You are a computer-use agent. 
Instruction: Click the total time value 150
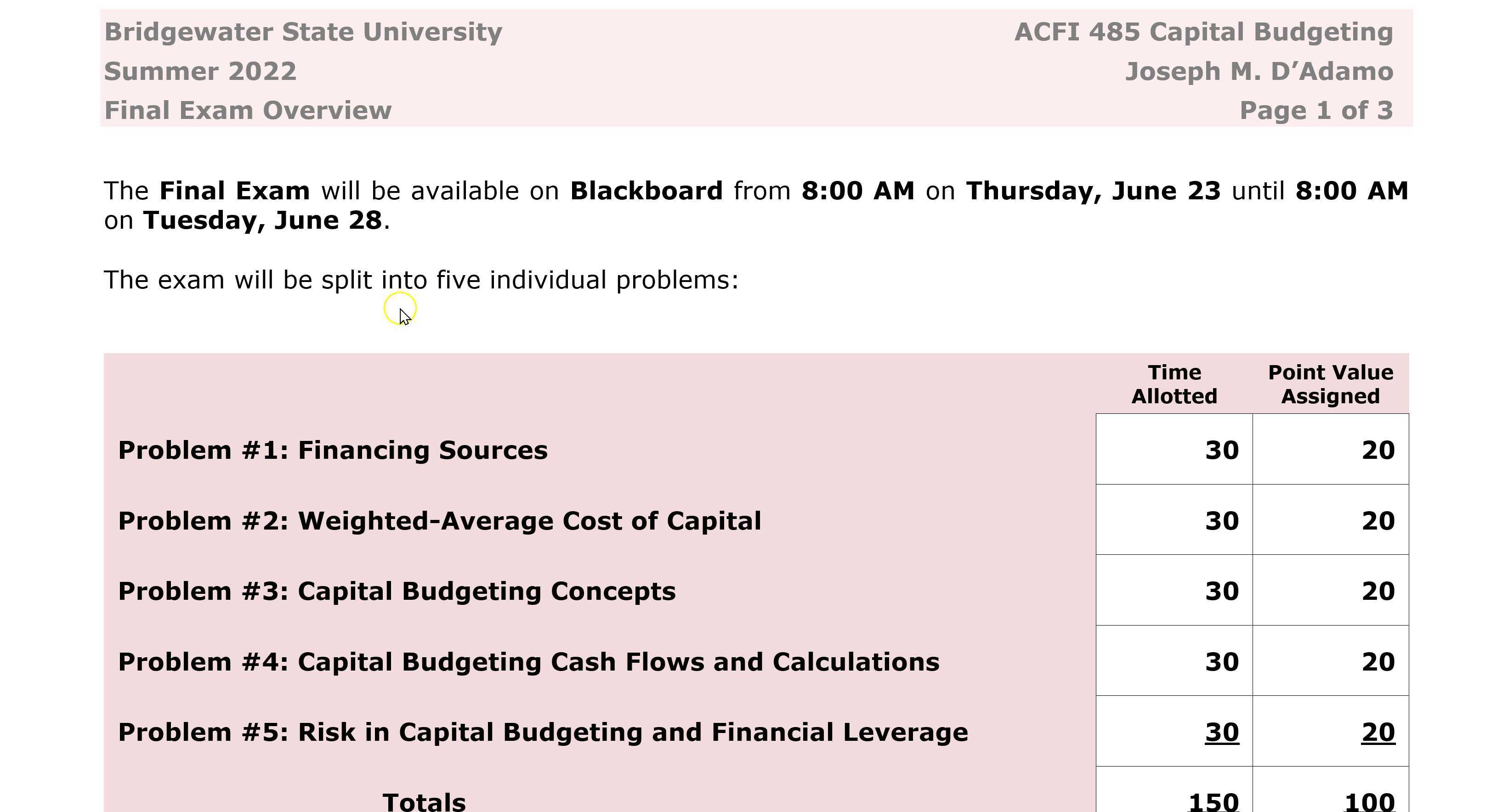pyautogui.click(x=1213, y=801)
